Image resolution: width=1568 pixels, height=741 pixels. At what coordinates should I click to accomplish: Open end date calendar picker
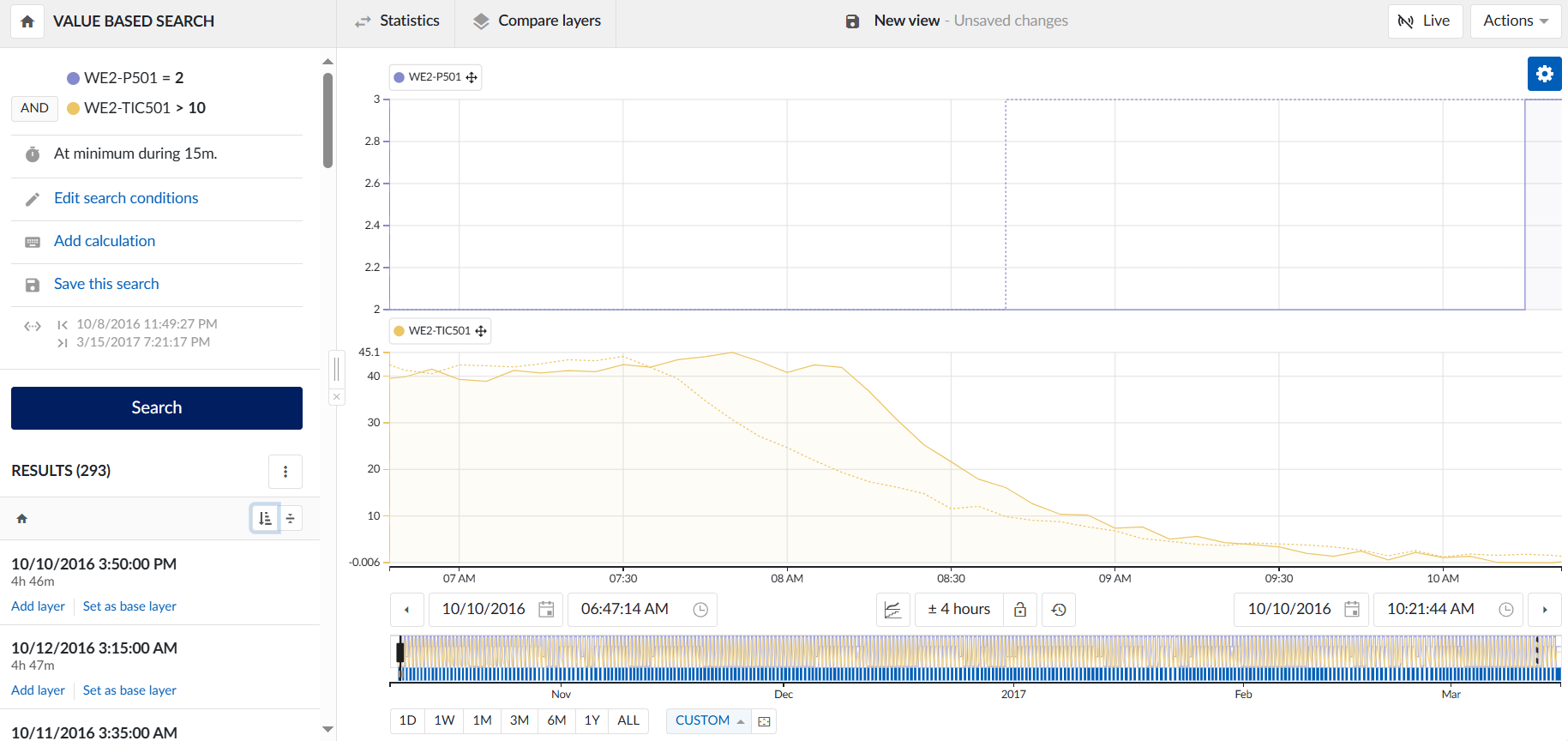click(x=1352, y=610)
